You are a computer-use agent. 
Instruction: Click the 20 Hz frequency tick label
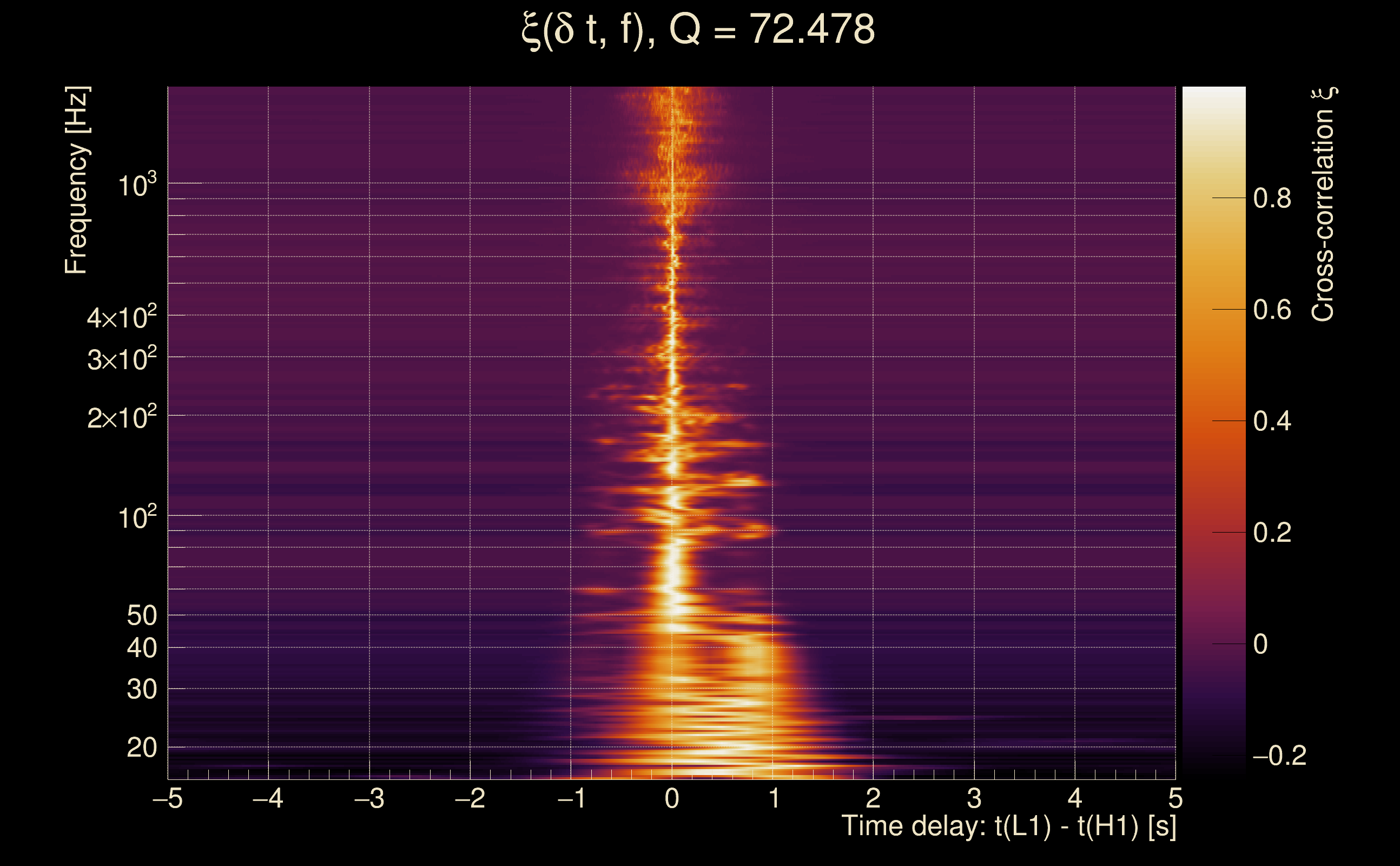click(141, 748)
